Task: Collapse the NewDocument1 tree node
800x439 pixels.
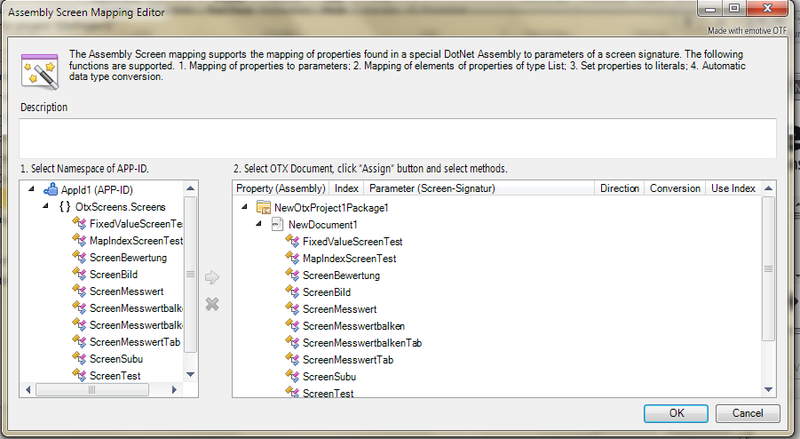Action: 261,225
